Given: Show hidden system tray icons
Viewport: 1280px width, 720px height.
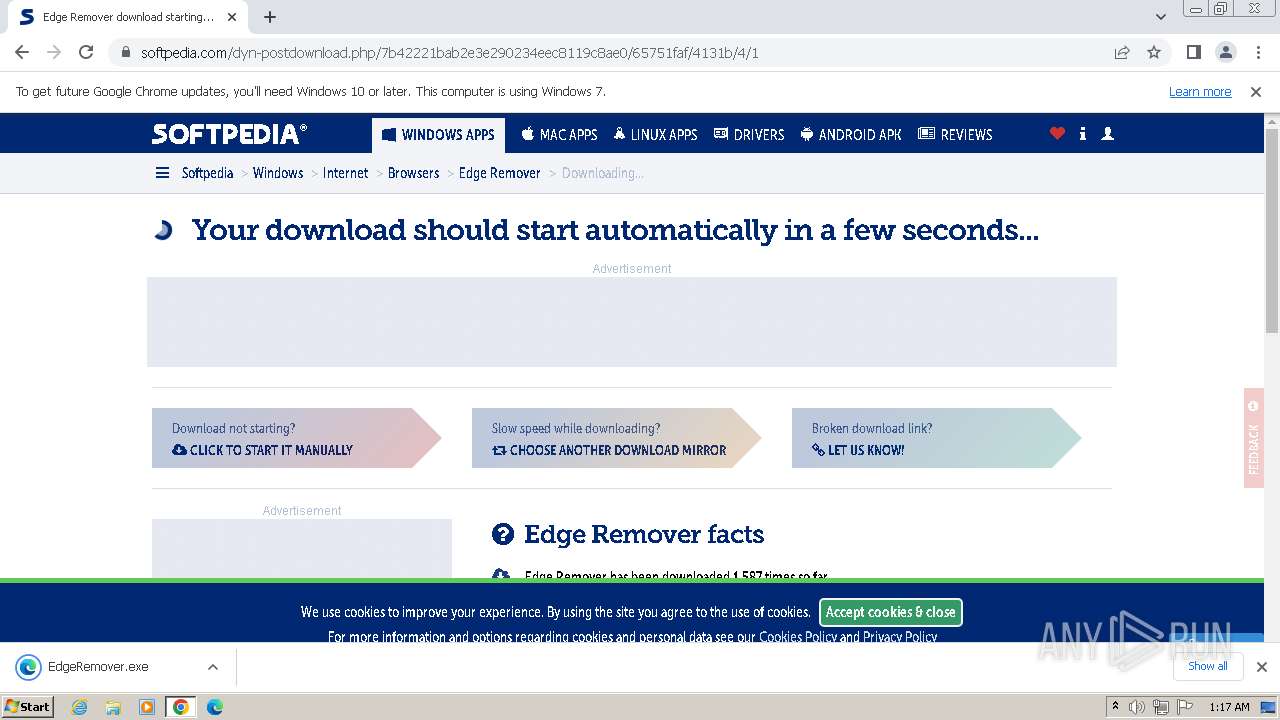Looking at the screenshot, I should point(1115,707).
